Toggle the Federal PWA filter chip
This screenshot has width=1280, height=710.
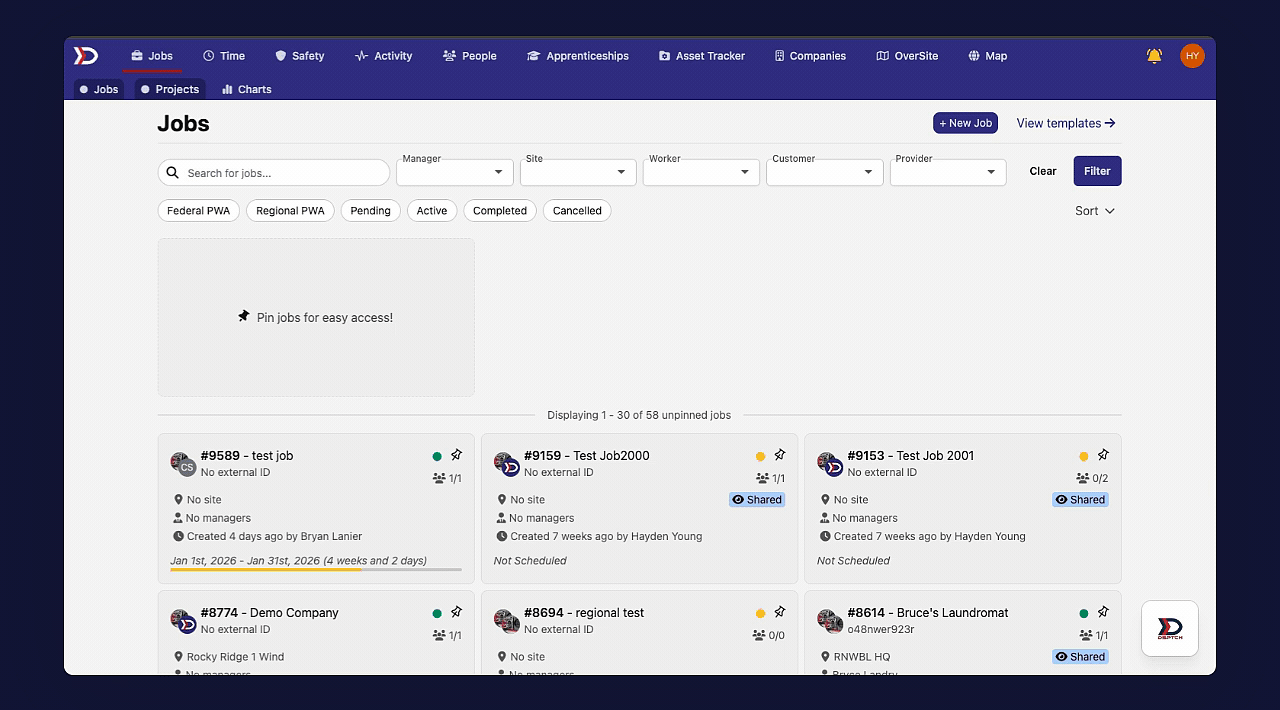[x=198, y=211]
